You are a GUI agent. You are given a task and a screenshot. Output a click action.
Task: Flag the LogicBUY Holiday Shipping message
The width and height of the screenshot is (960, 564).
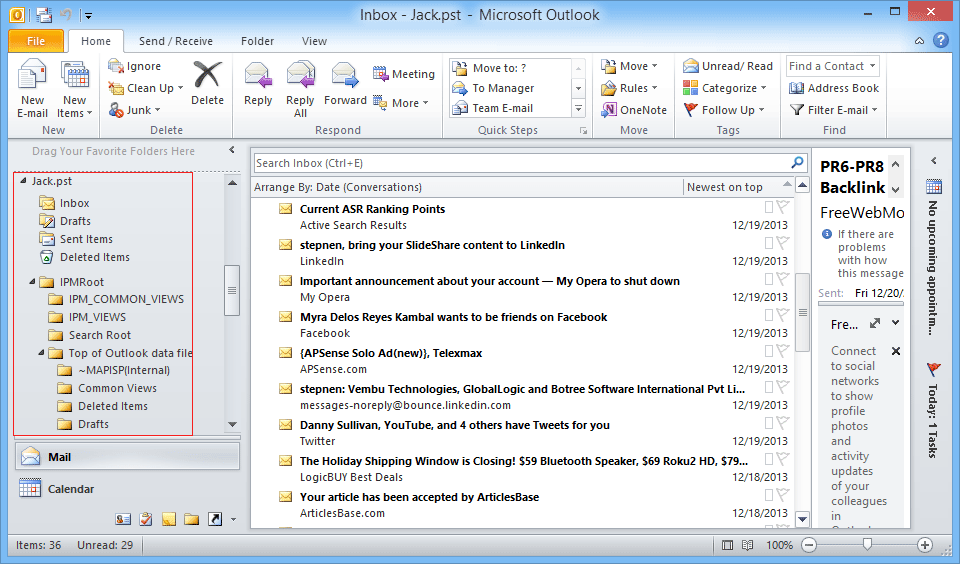coord(782,459)
